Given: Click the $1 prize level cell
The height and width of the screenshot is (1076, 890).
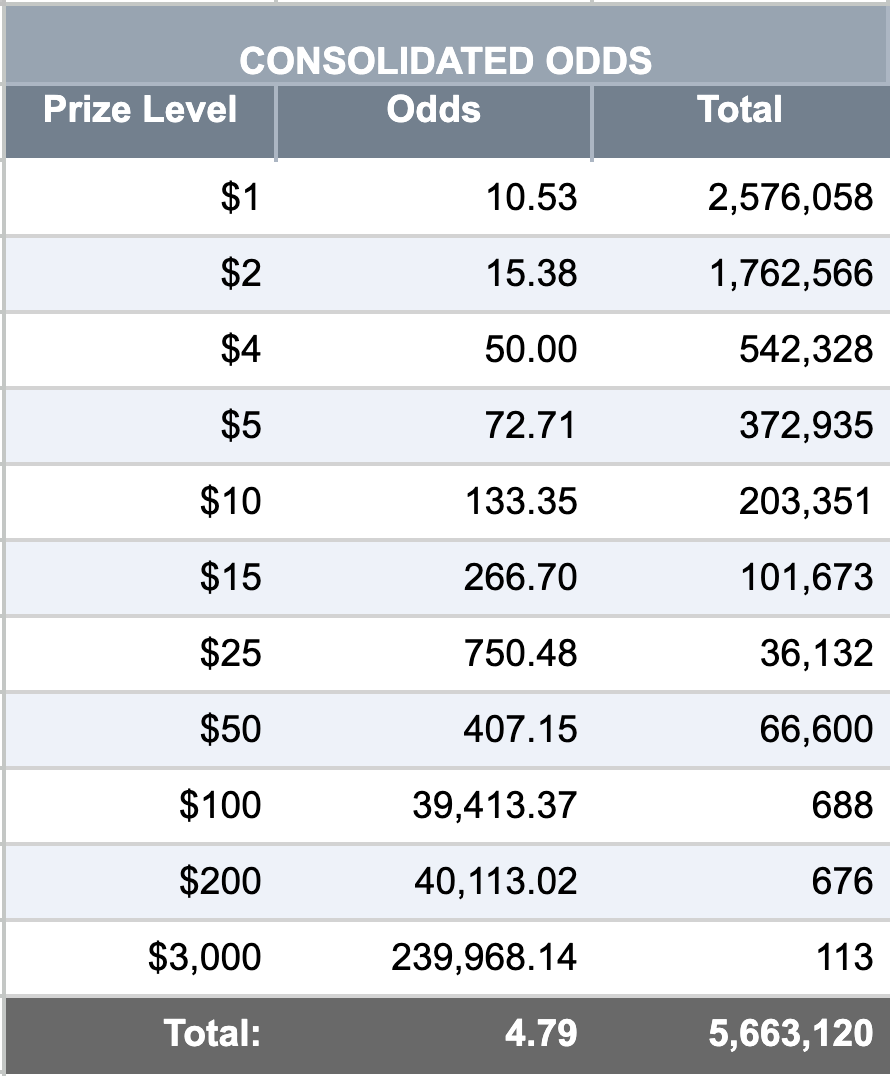Looking at the screenshot, I should [x=140, y=198].
